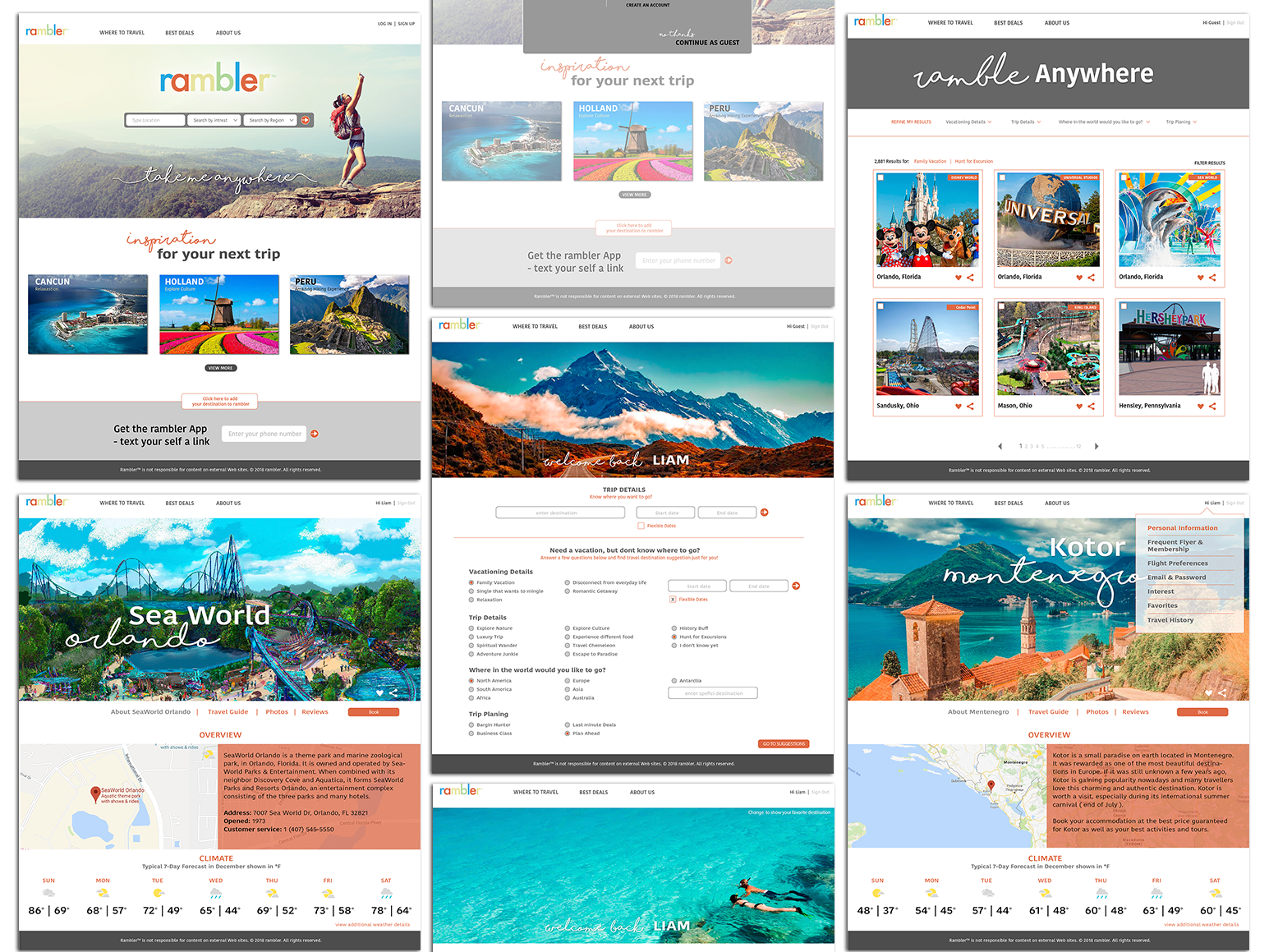Share the Hensley, Pennsylvania result card

coord(1212,406)
